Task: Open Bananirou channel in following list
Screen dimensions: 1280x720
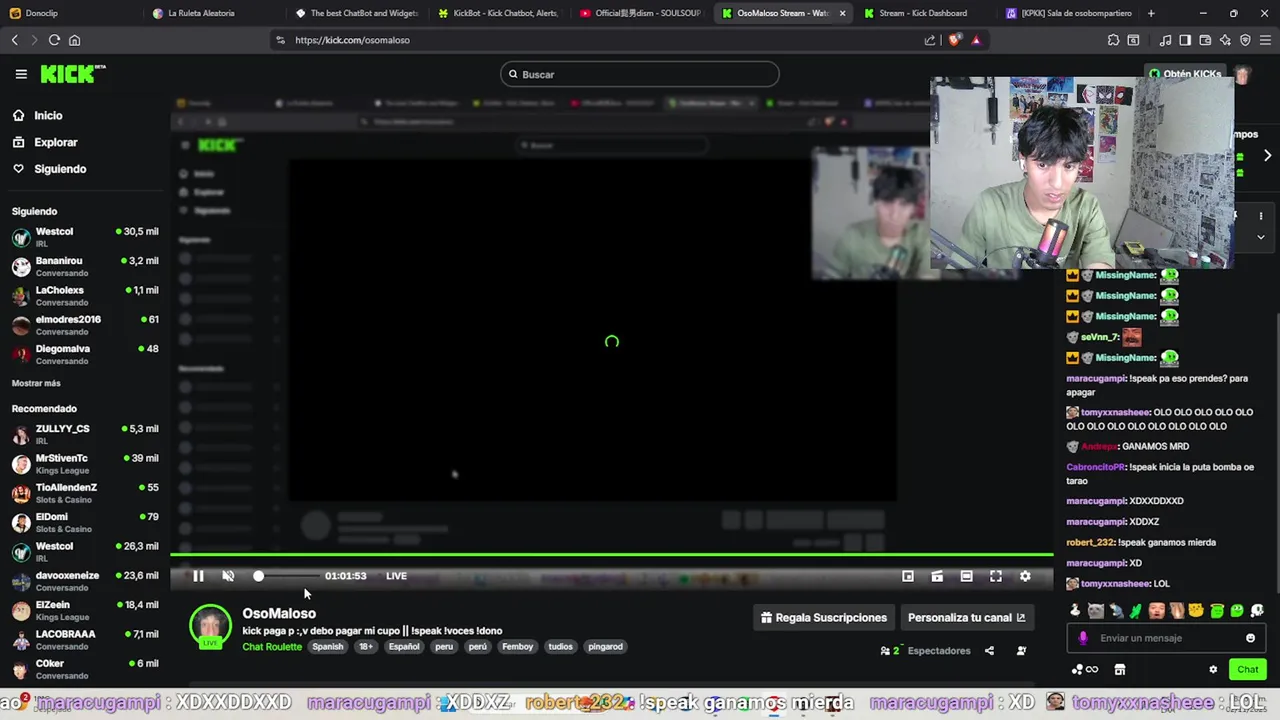Action: click(85, 266)
